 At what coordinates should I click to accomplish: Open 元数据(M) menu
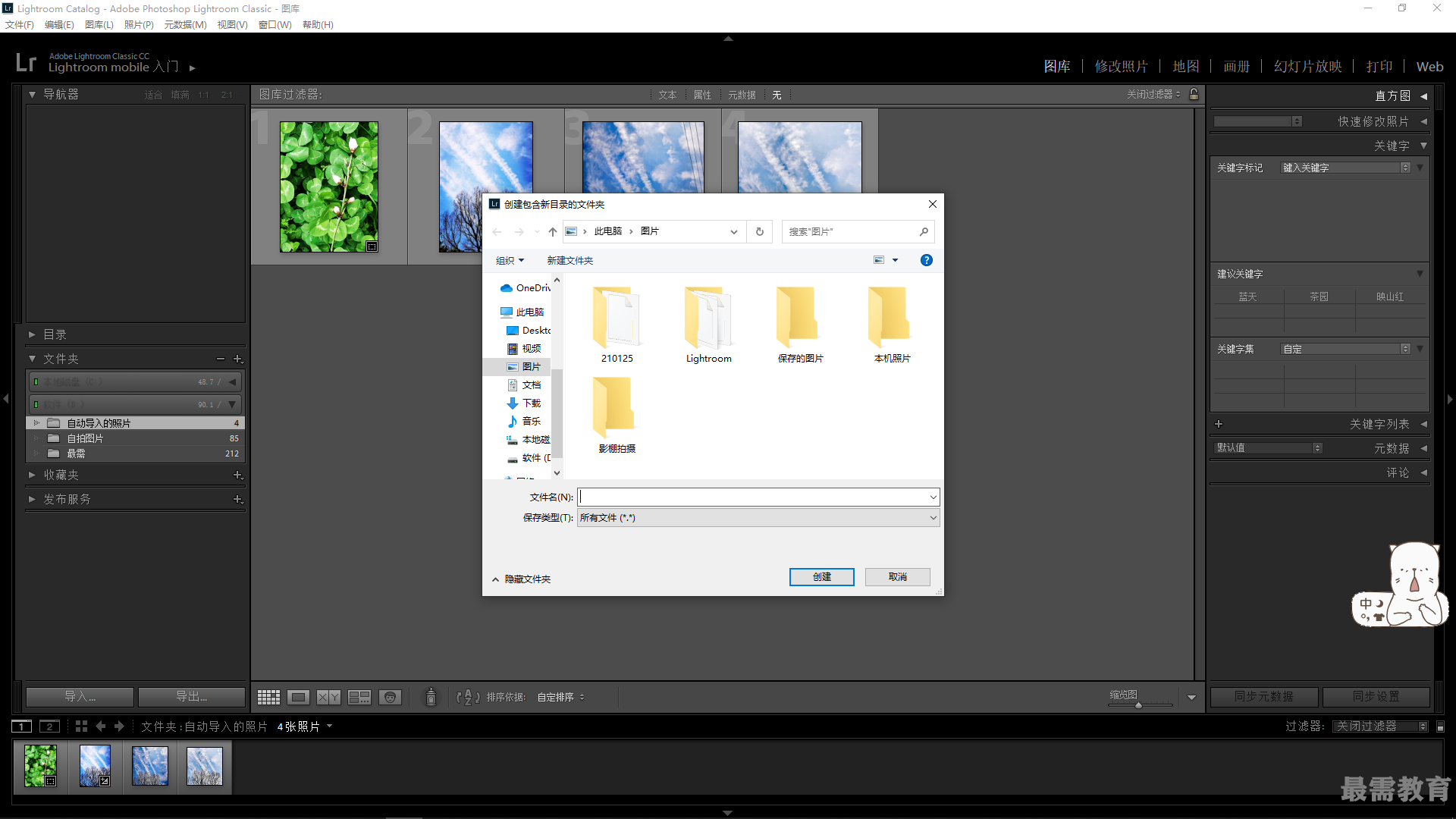[x=186, y=24]
